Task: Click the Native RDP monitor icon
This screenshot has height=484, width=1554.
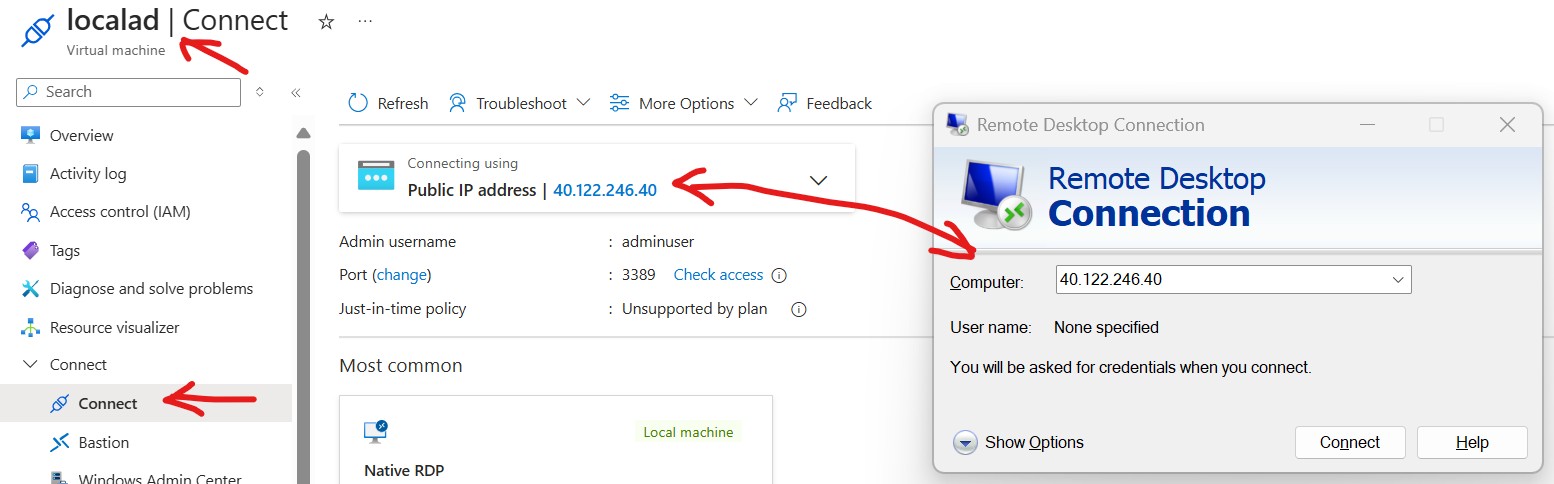Action: click(x=375, y=432)
